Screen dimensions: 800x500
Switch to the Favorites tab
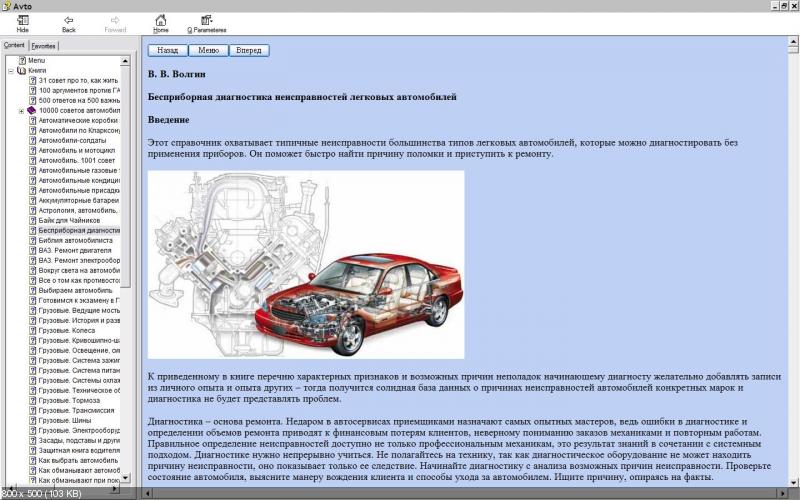pos(43,45)
